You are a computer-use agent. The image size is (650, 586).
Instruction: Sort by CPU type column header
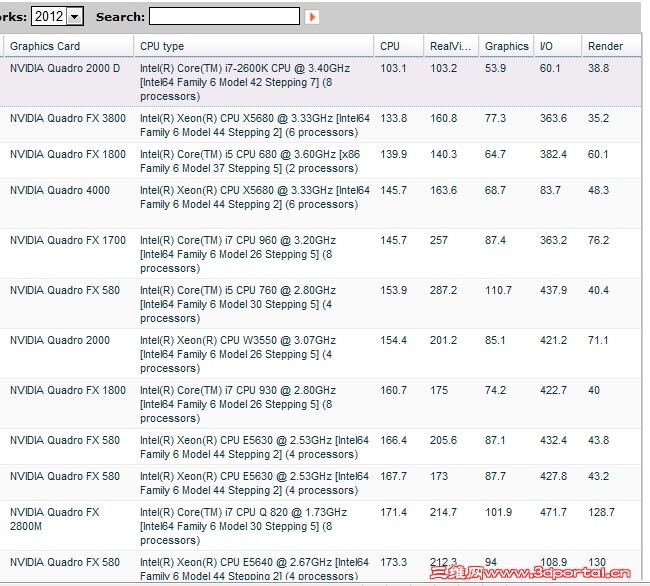tap(254, 46)
